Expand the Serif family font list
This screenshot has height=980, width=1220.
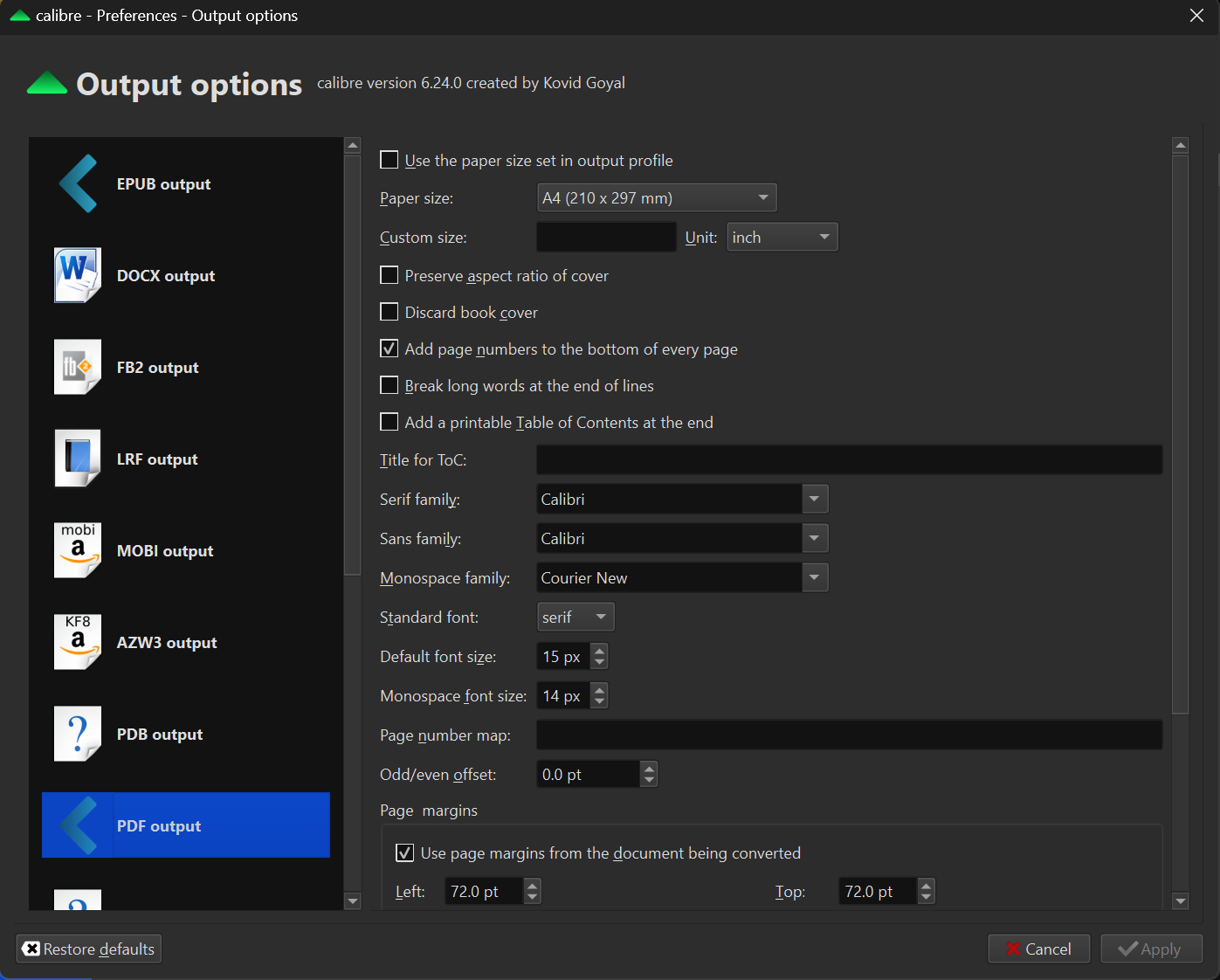click(x=814, y=499)
